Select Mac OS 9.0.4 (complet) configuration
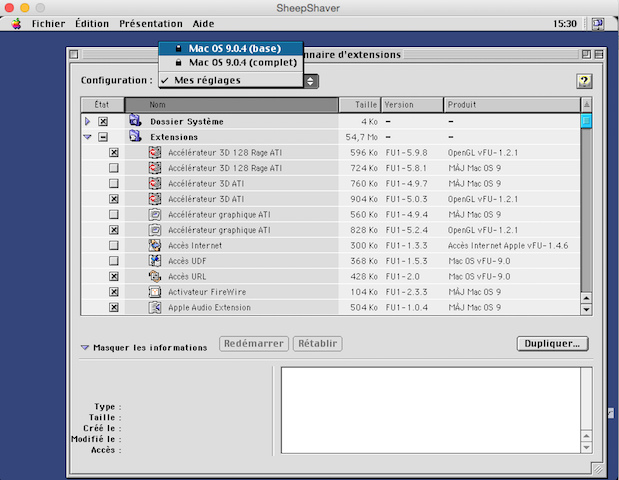This screenshot has width=619, height=480. [x=231, y=62]
